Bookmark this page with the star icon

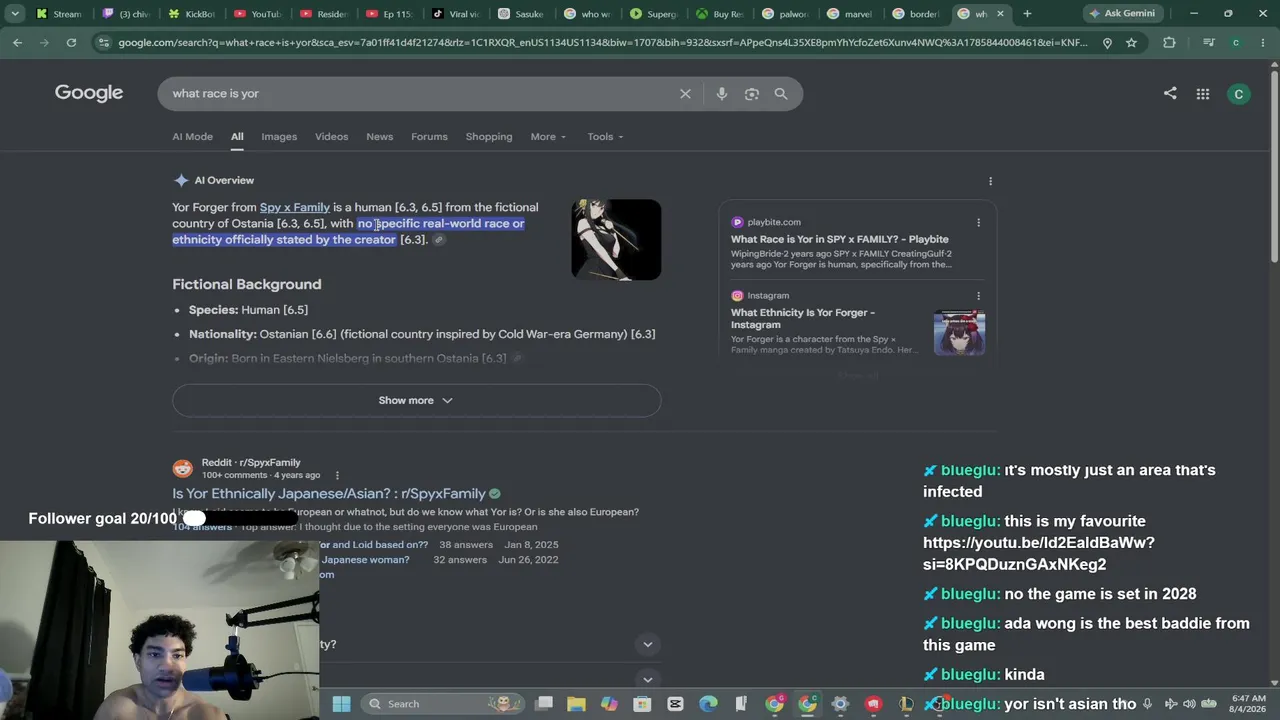1131,43
